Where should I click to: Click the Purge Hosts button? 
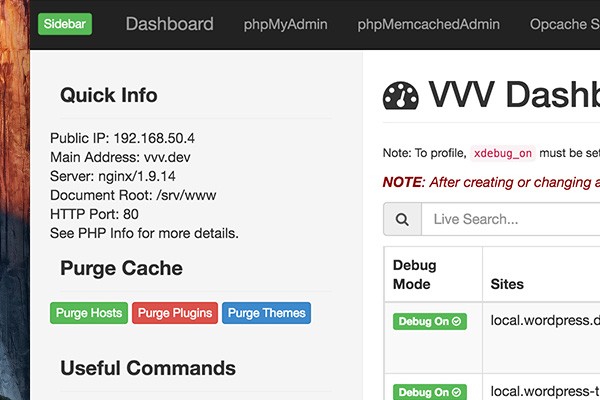coord(89,313)
